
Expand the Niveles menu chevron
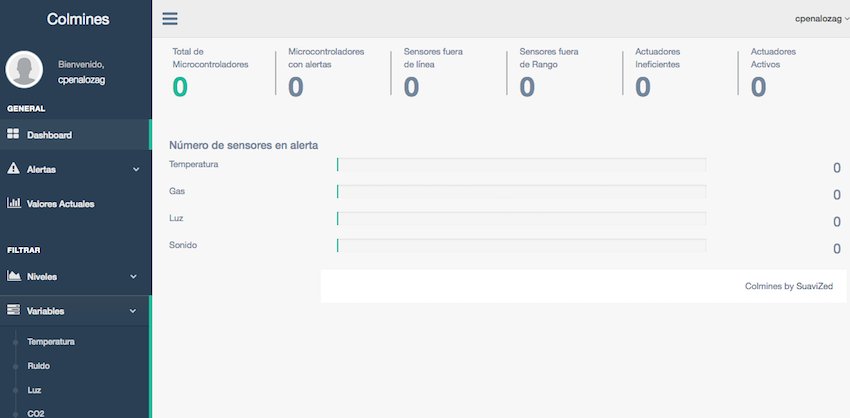pyautogui.click(x=133, y=276)
